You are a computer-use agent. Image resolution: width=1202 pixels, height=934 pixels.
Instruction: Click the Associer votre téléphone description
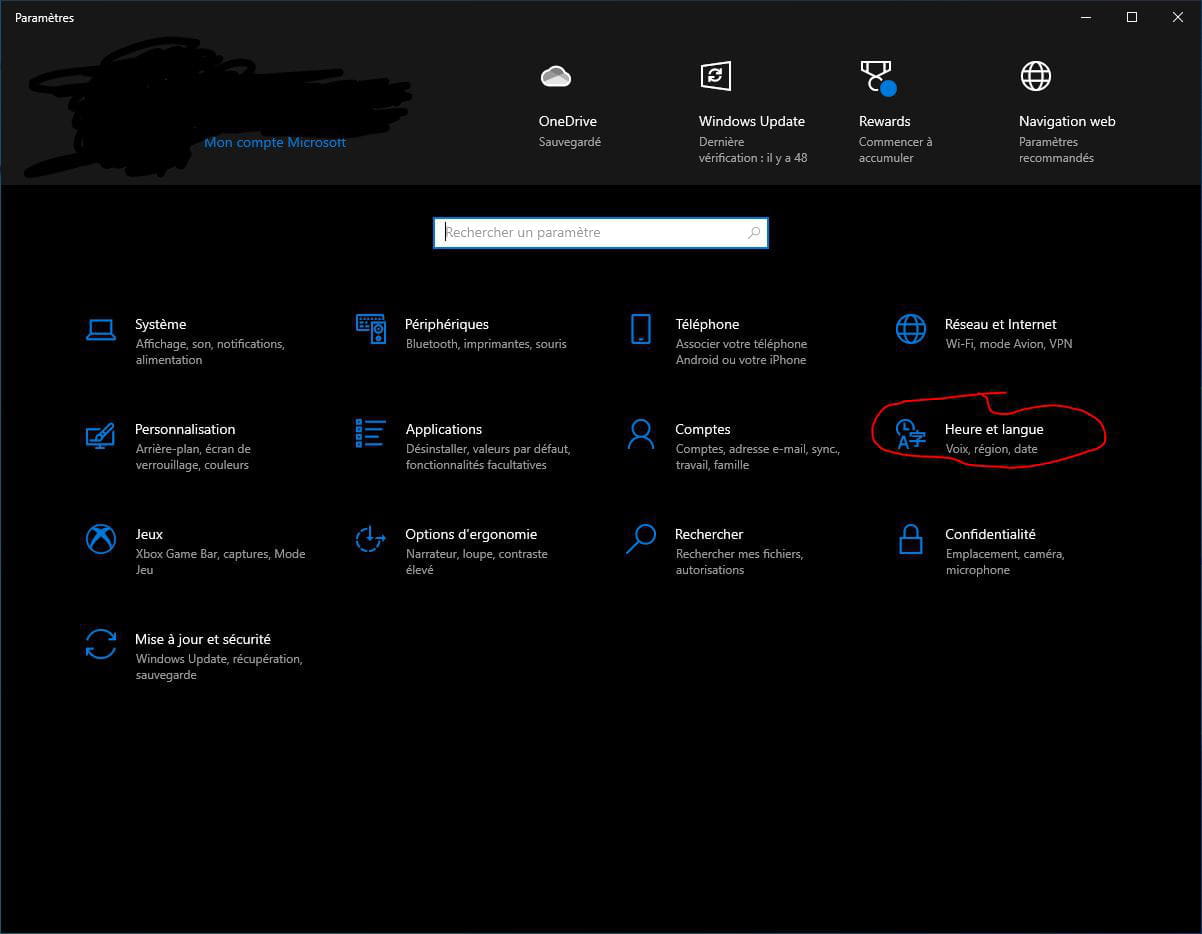741,352
